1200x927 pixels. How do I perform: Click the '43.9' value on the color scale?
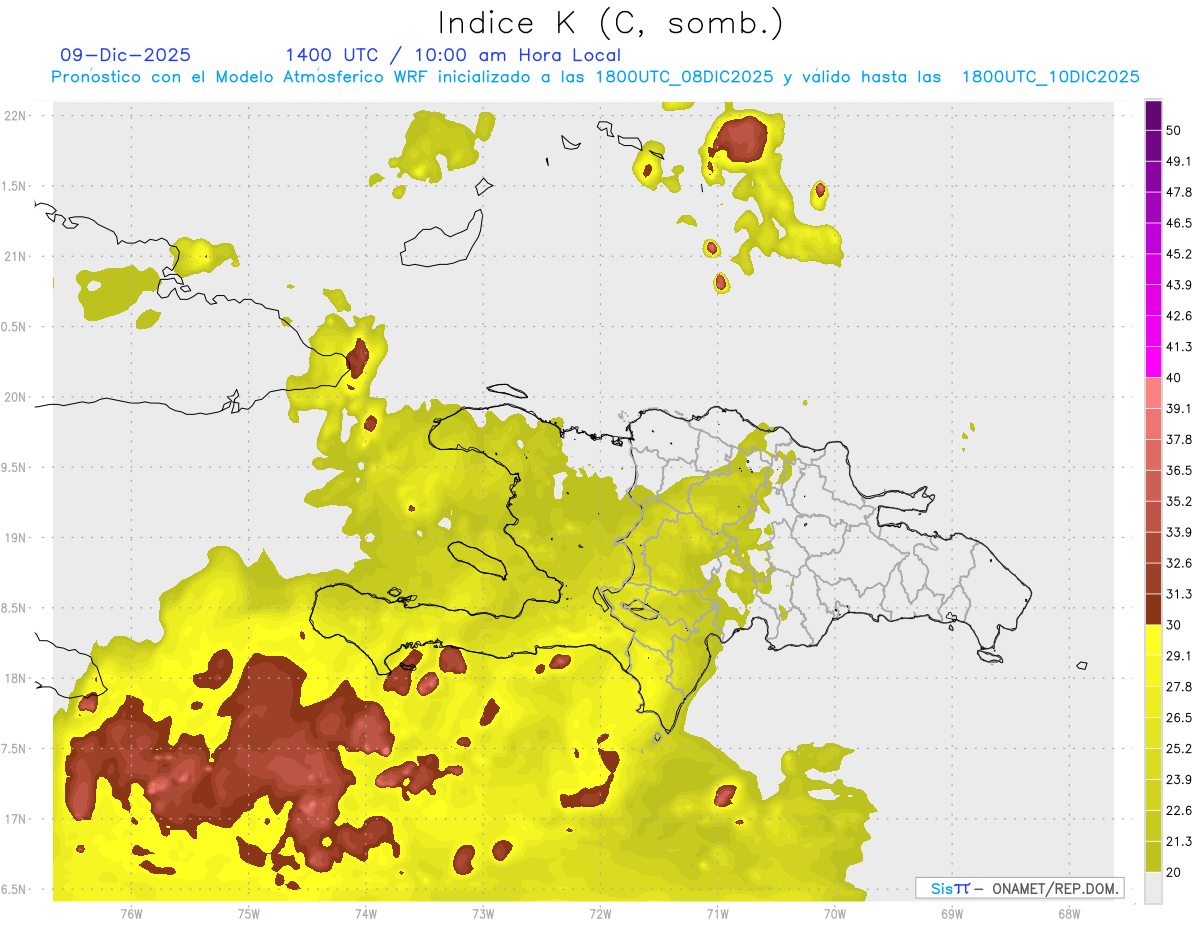1179,285
